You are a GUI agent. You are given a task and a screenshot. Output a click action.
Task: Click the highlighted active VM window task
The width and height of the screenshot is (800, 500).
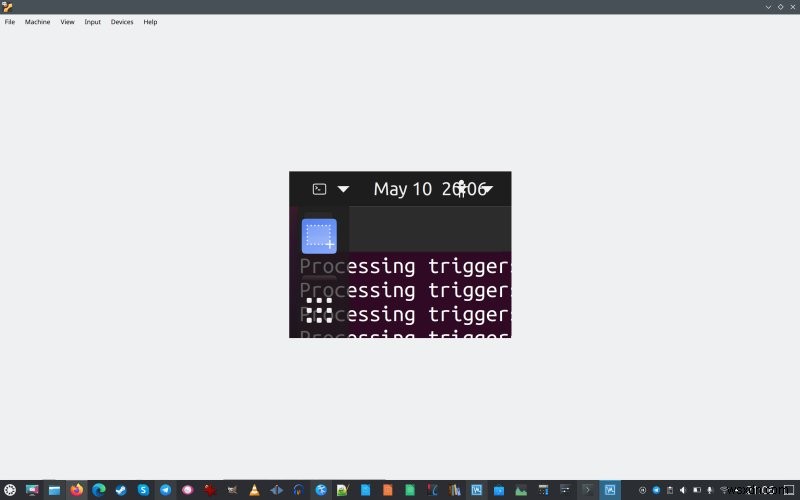click(610, 490)
